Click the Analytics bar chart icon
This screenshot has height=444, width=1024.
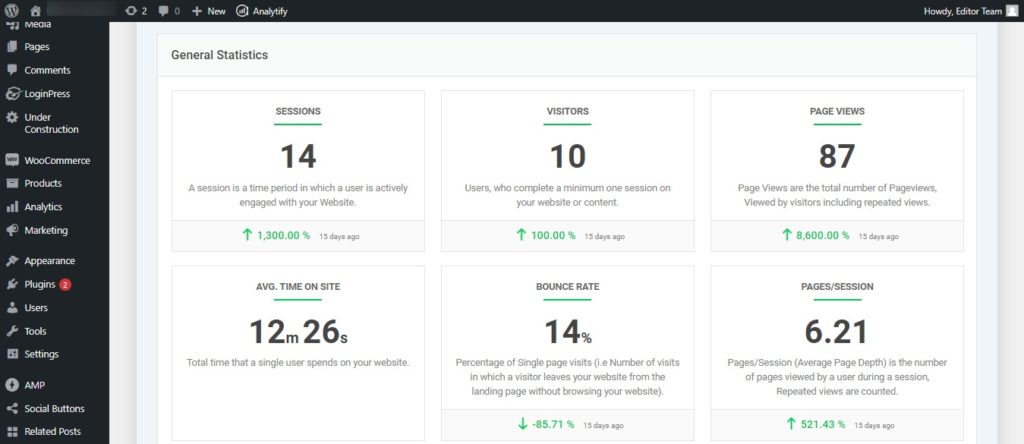12,207
